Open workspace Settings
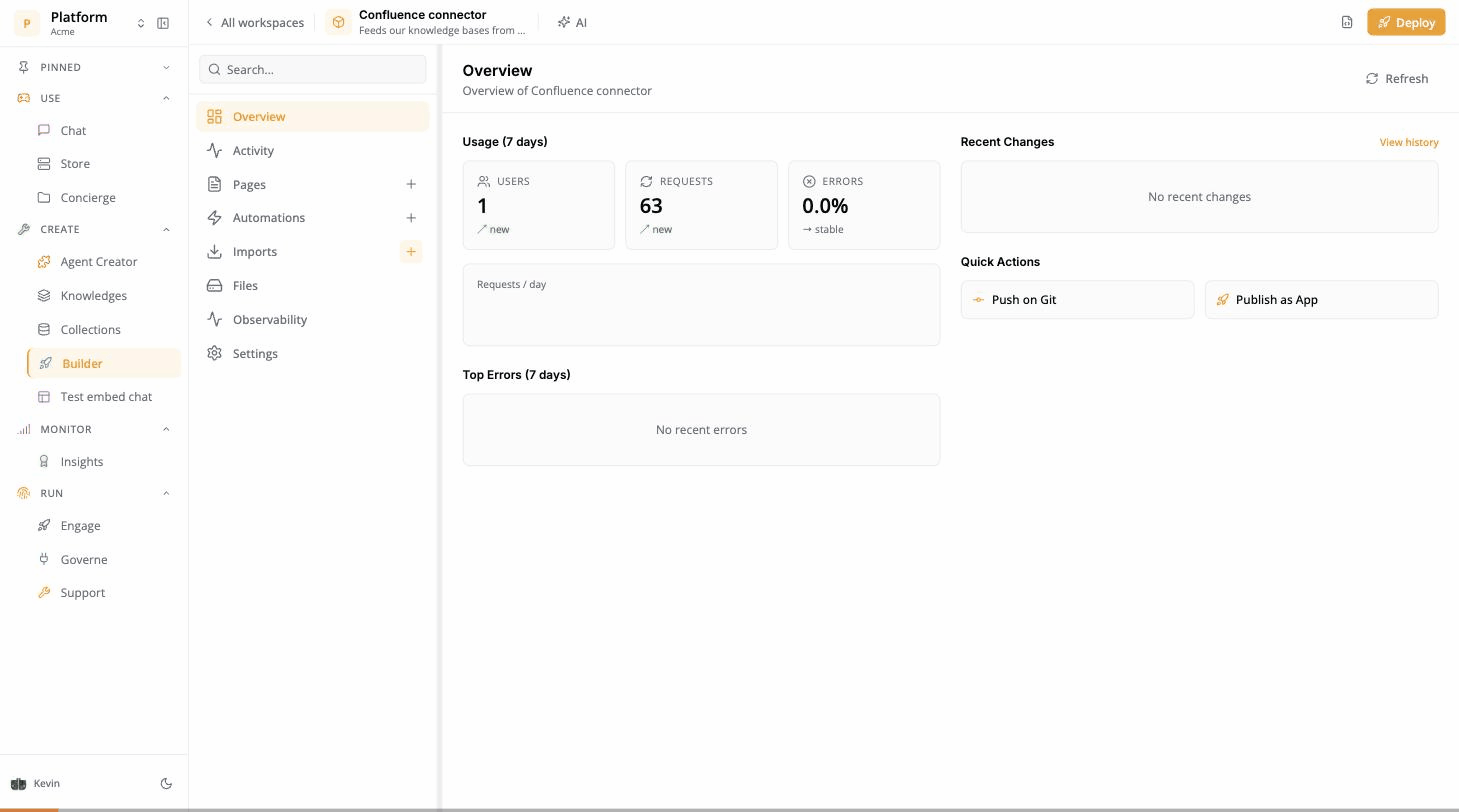 point(313,354)
